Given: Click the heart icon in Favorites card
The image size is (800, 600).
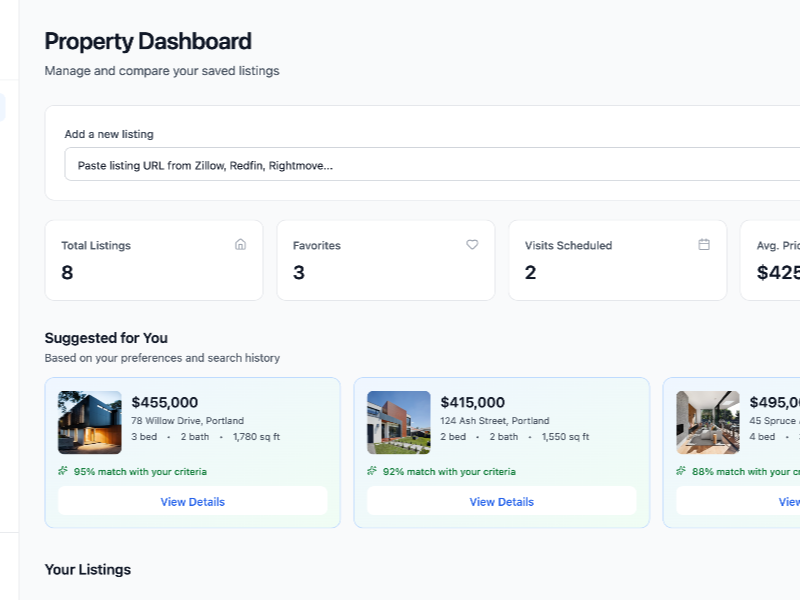Looking at the screenshot, I should tap(472, 244).
